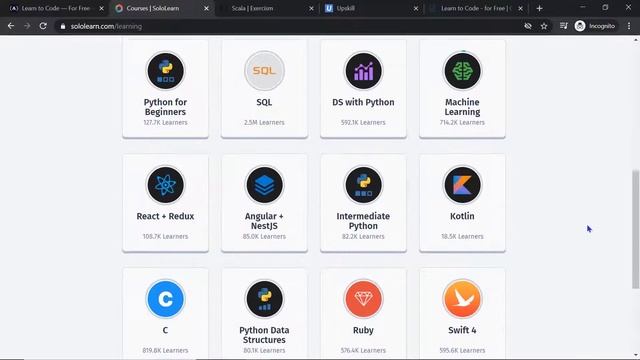Click the Ruby title text

click(x=363, y=330)
